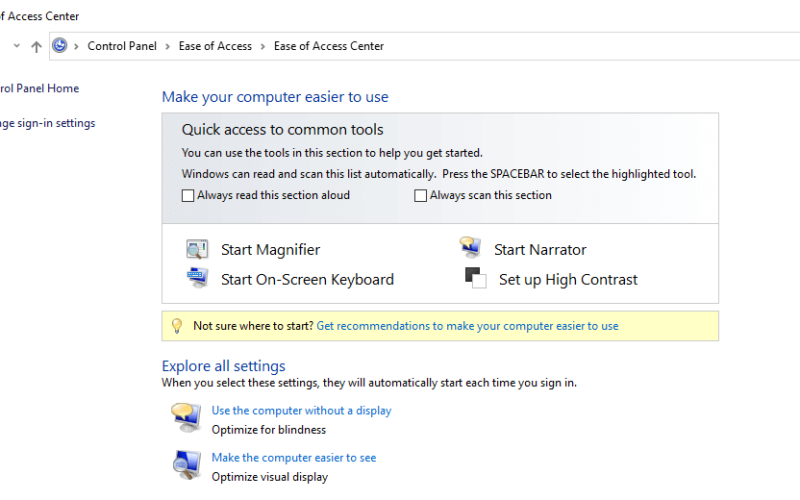Click the icon beside Make the computer easier to see

click(187, 465)
